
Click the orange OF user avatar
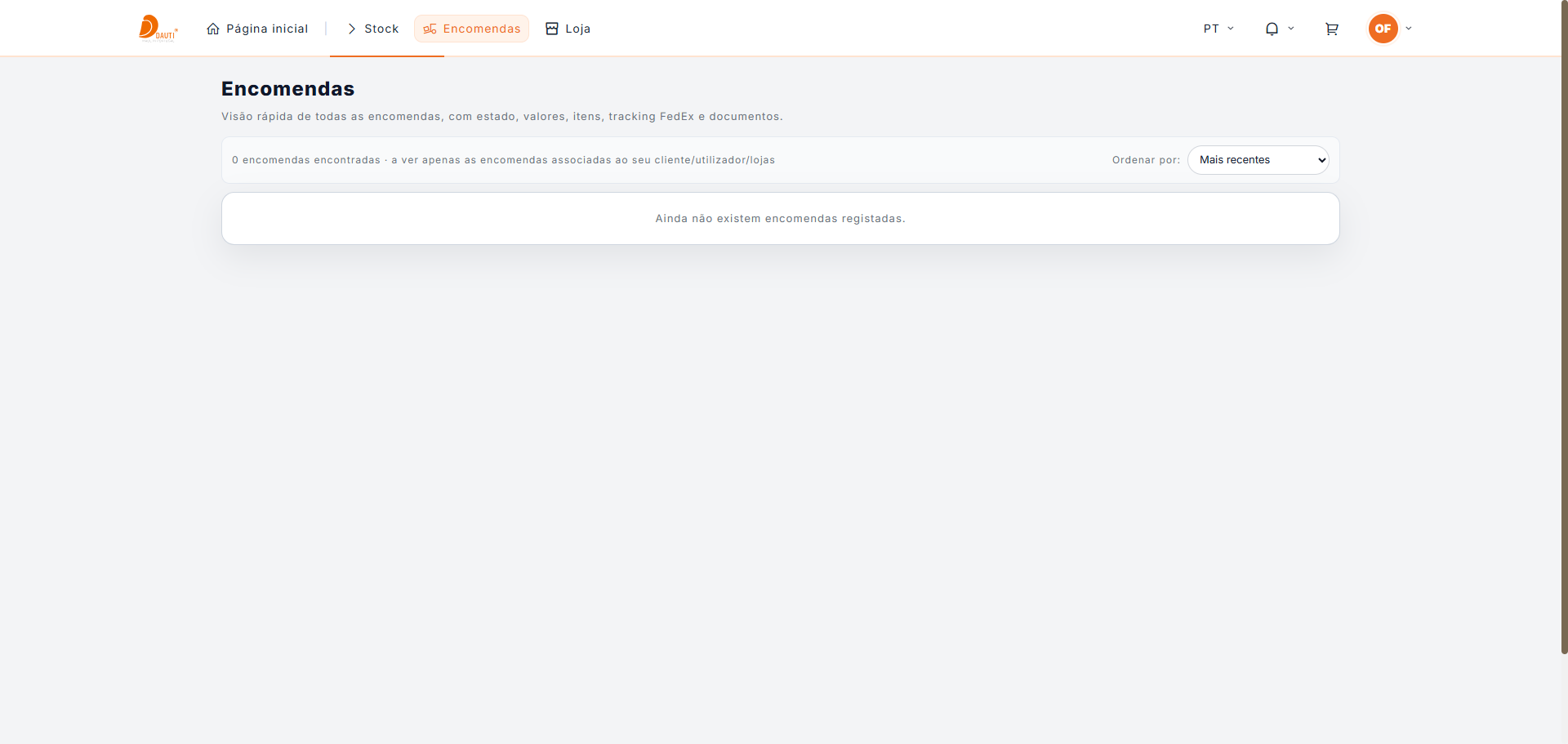click(x=1383, y=29)
